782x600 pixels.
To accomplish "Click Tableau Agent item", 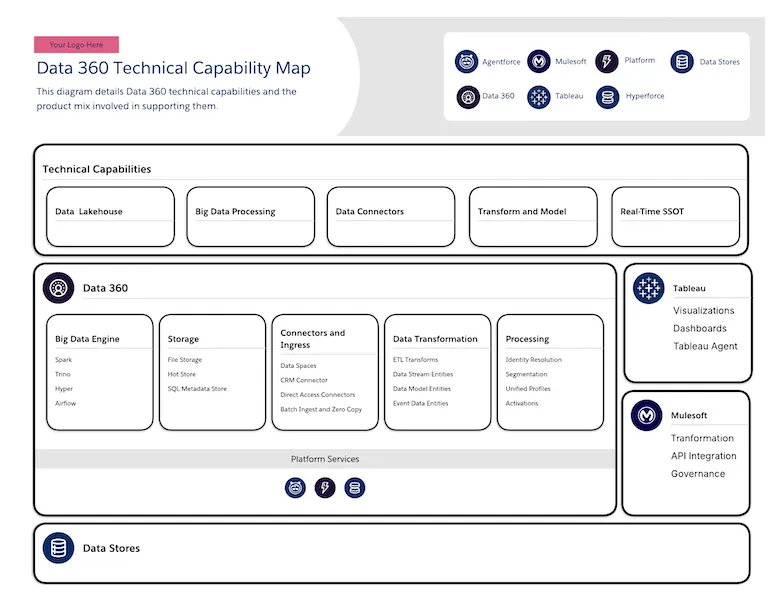I will click(705, 346).
